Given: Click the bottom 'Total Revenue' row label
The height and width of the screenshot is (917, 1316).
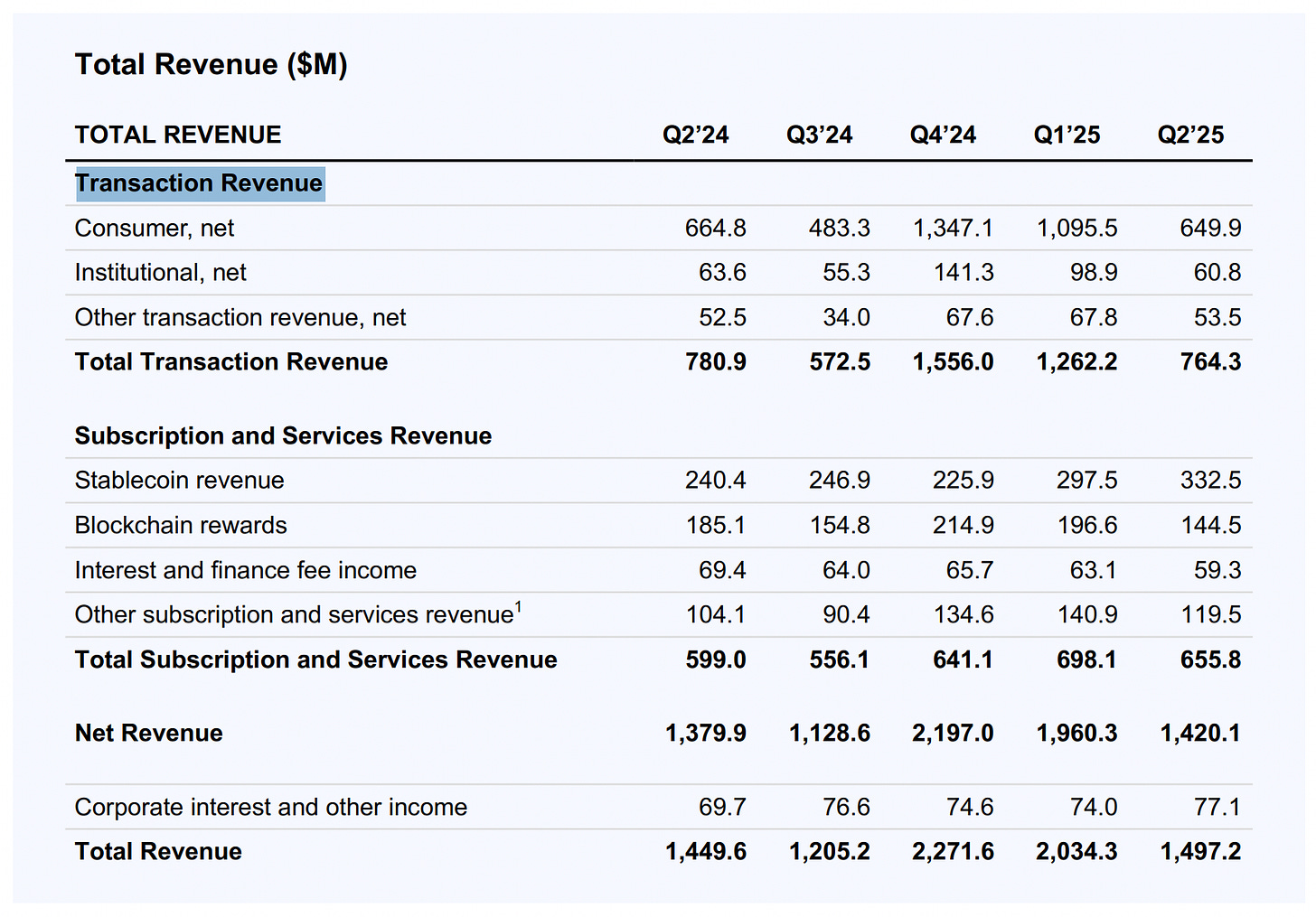Looking at the screenshot, I should (158, 852).
